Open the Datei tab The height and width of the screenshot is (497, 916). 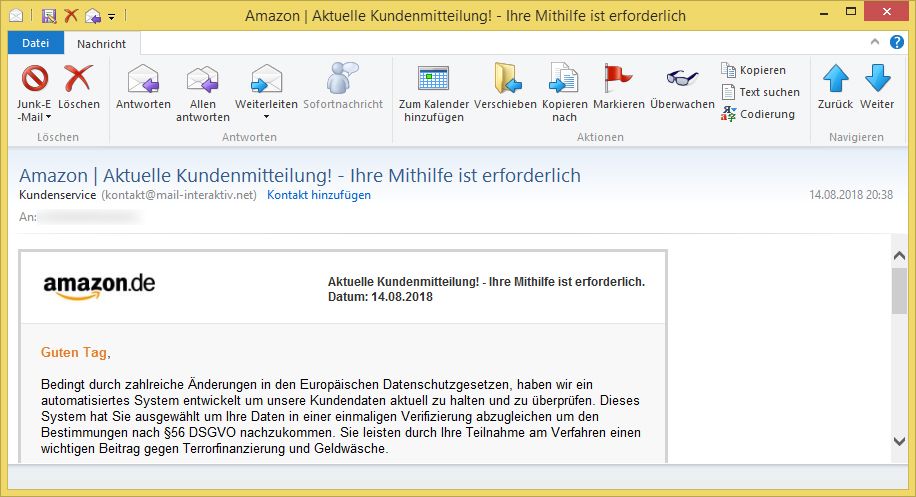point(36,43)
